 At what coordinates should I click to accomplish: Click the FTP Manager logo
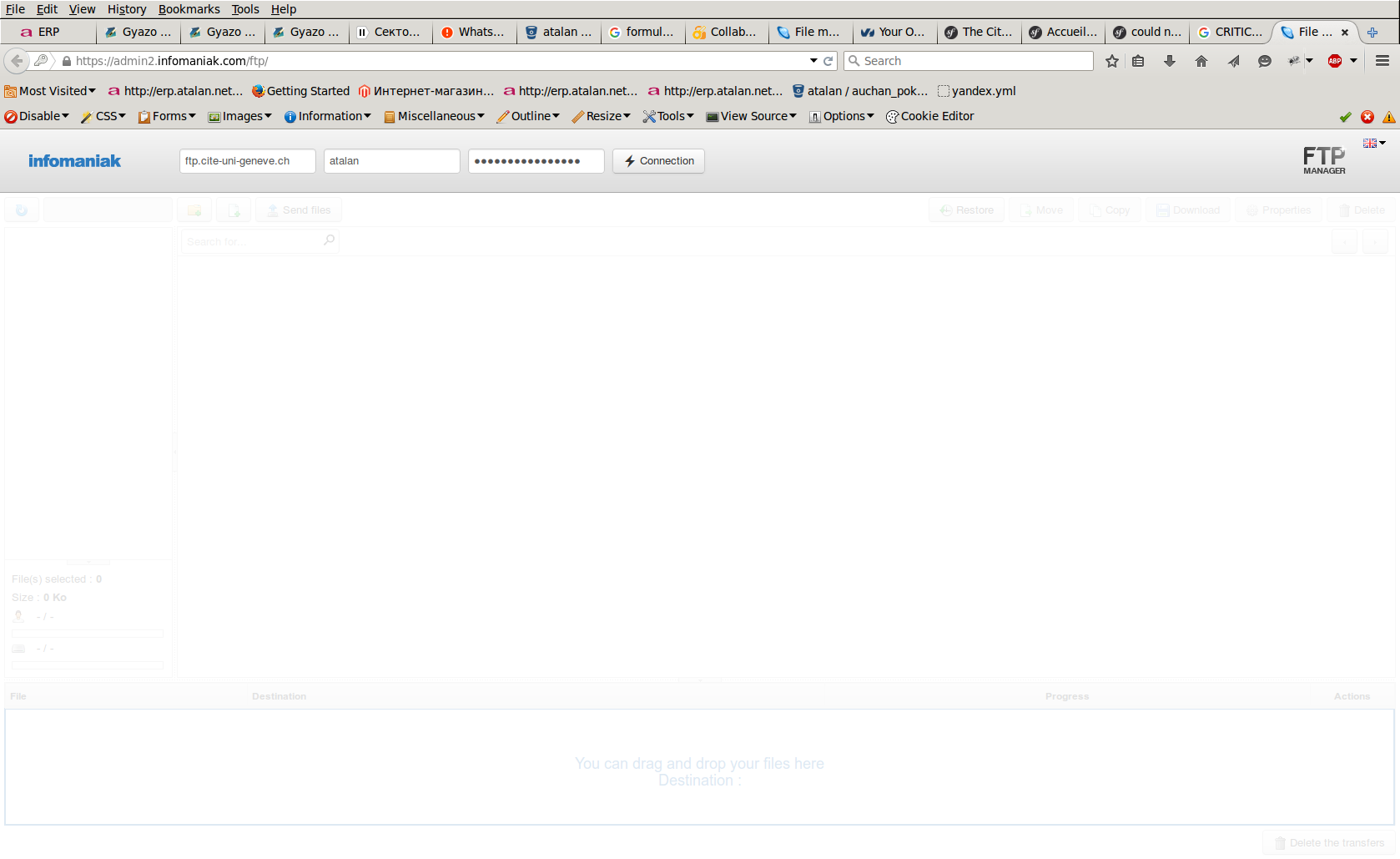(1324, 160)
